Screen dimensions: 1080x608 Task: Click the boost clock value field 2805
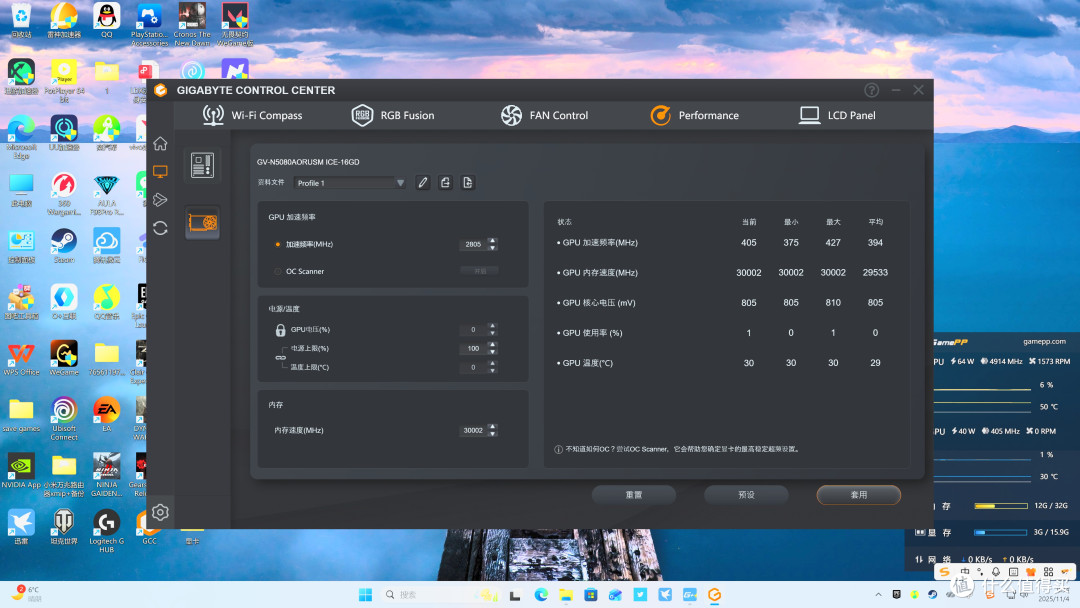(473, 244)
